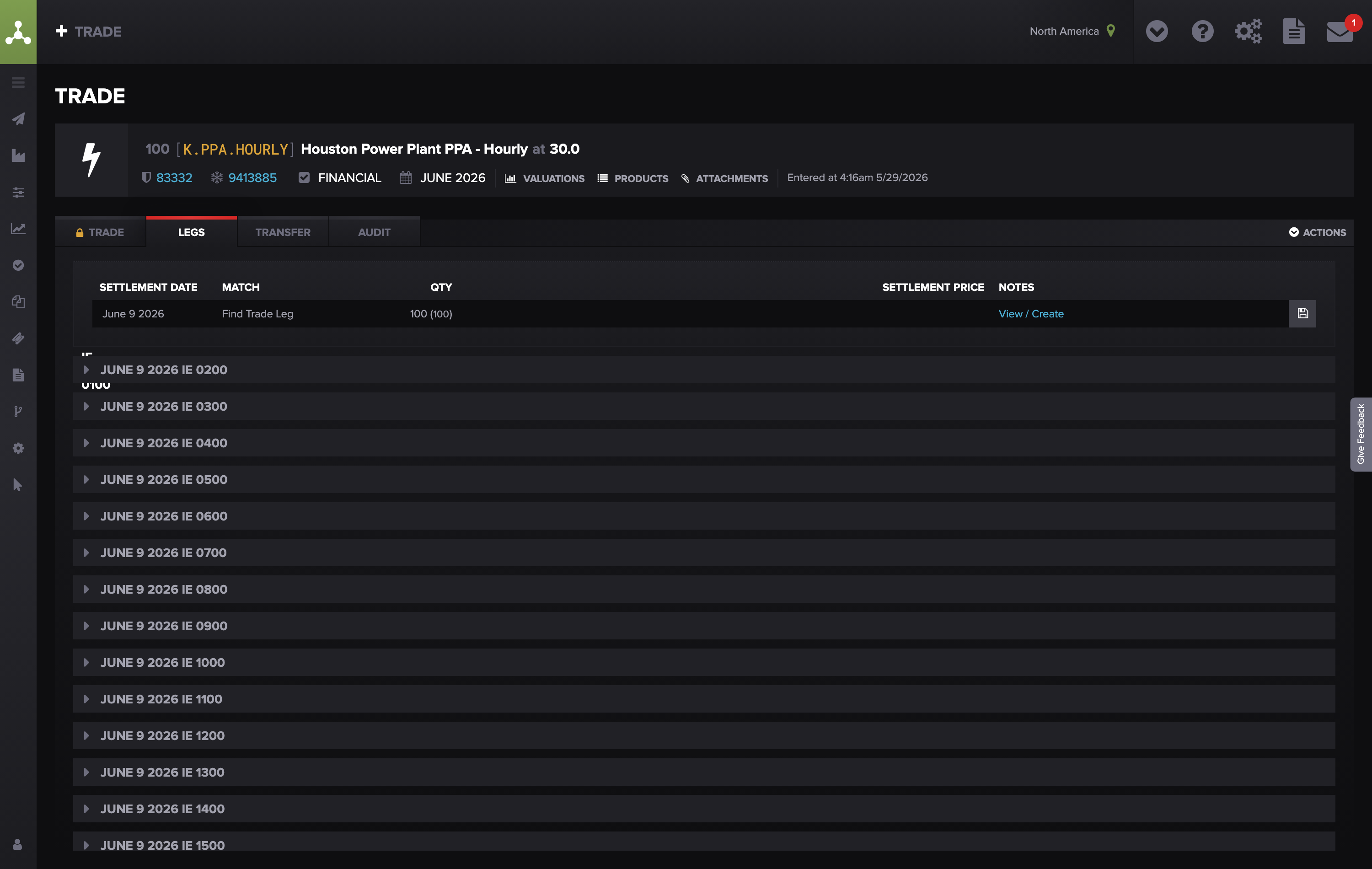The height and width of the screenshot is (869, 1372).
Task: Click the location pin beside North America
Action: point(1110,31)
